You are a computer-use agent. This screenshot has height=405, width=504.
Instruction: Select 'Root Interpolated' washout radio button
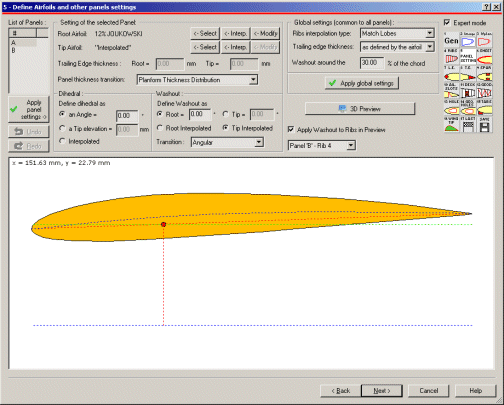click(x=160, y=128)
